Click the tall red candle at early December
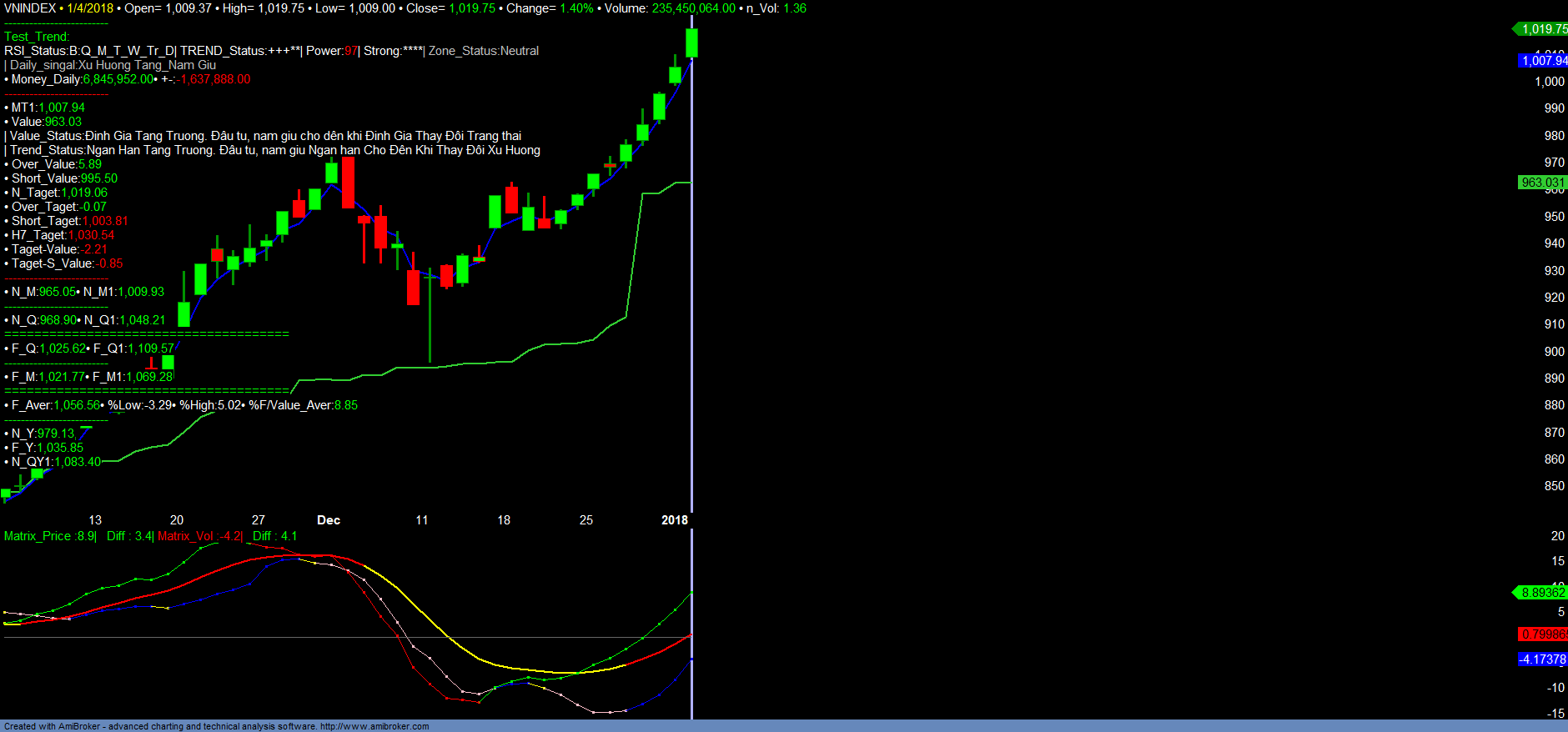This screenshot has height=732, width=1568. coord(348,182)
